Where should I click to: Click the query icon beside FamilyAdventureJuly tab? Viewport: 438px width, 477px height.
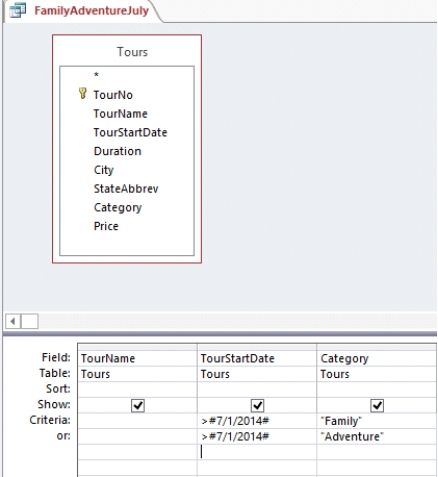18,10
